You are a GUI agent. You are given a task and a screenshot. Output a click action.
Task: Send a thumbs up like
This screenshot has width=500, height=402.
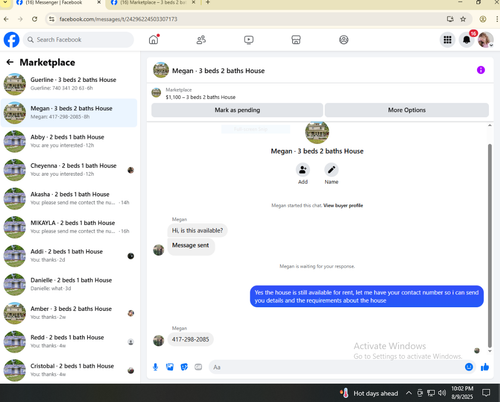pos(485,367)
